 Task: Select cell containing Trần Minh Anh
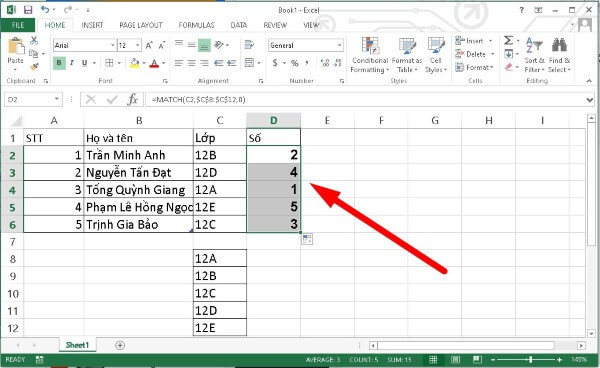click(139, 155)
